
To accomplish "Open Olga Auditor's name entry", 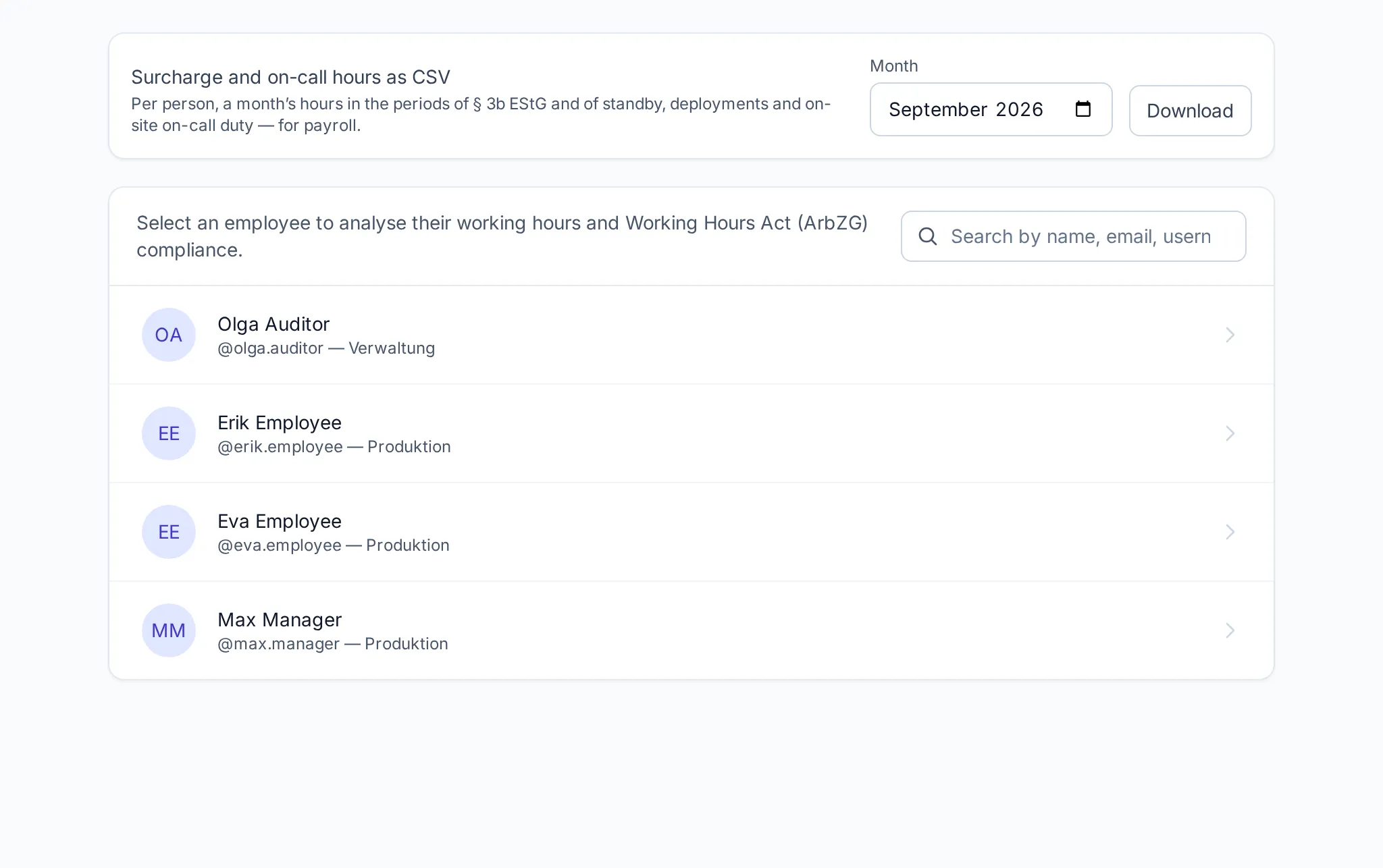I will pos(273,324).
